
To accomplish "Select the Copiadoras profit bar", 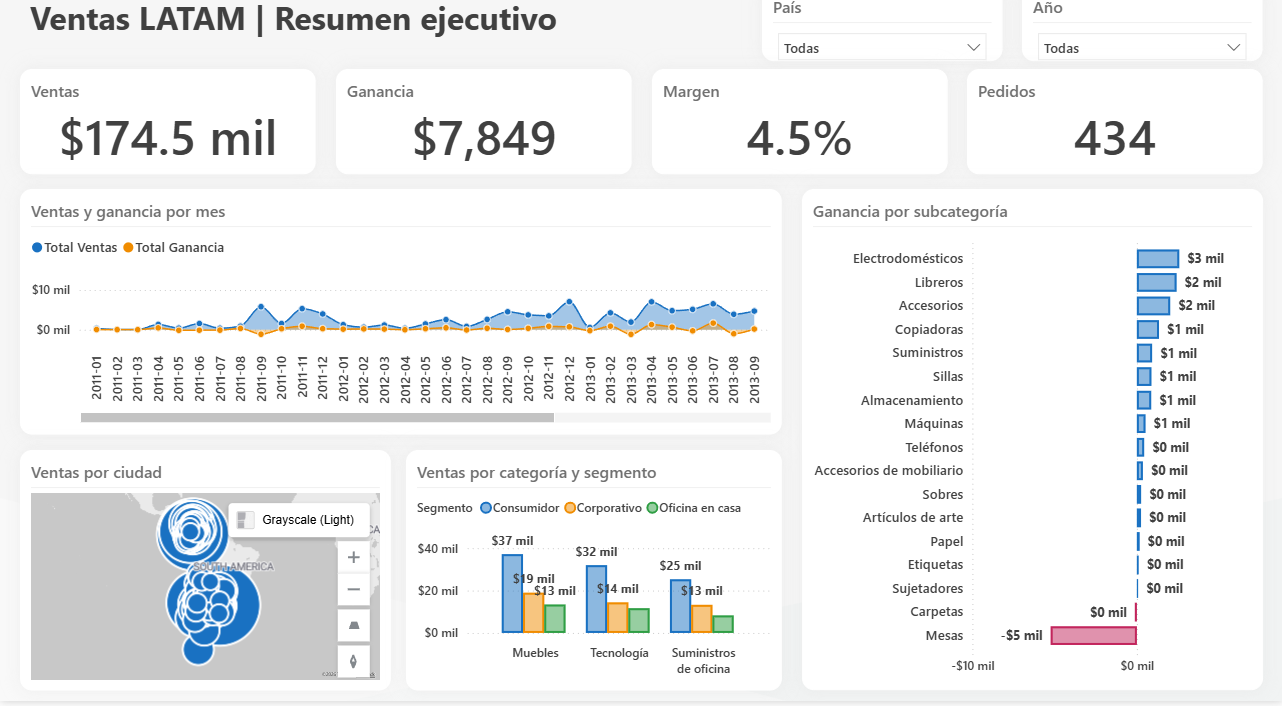I will pos(1147,329).
